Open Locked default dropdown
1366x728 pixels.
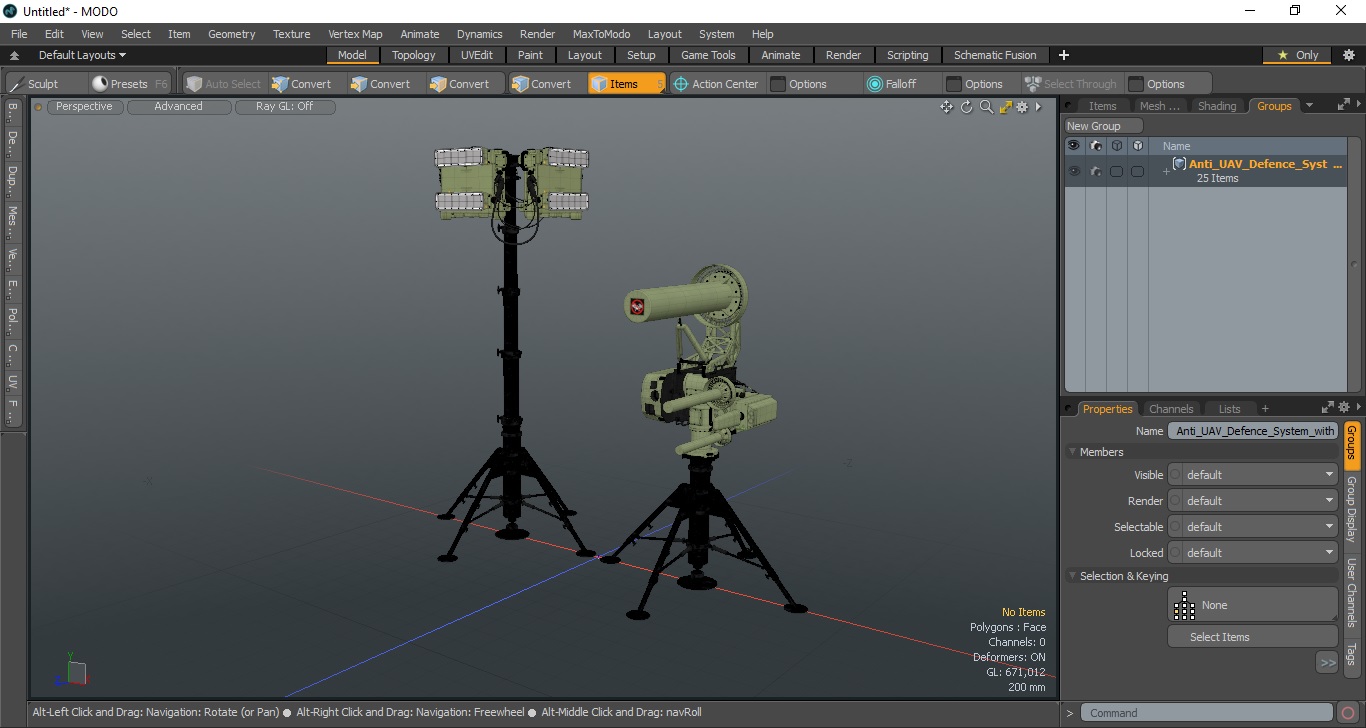click(1253, 553)
